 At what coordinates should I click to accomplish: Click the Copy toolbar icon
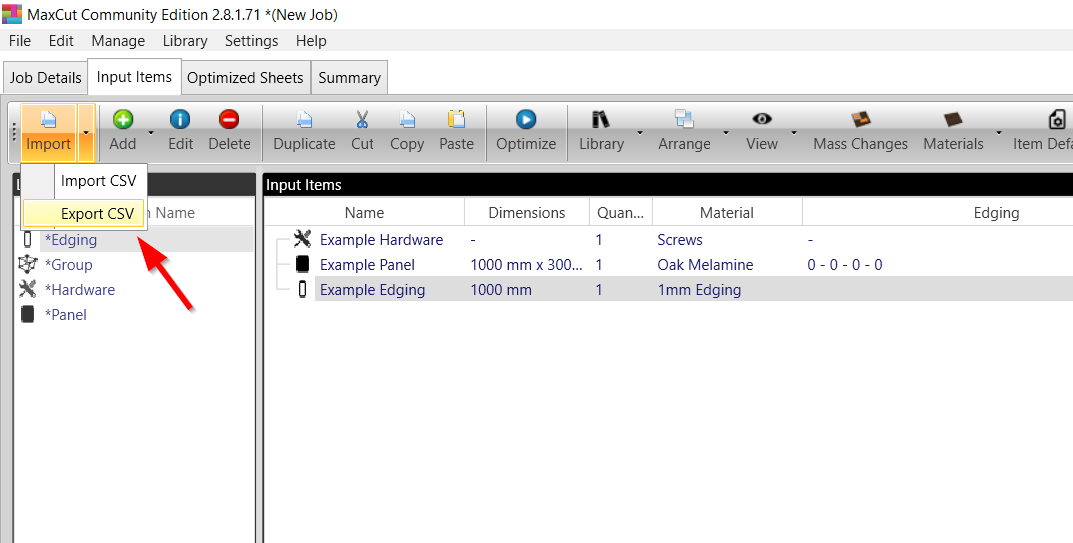point(407,120)
